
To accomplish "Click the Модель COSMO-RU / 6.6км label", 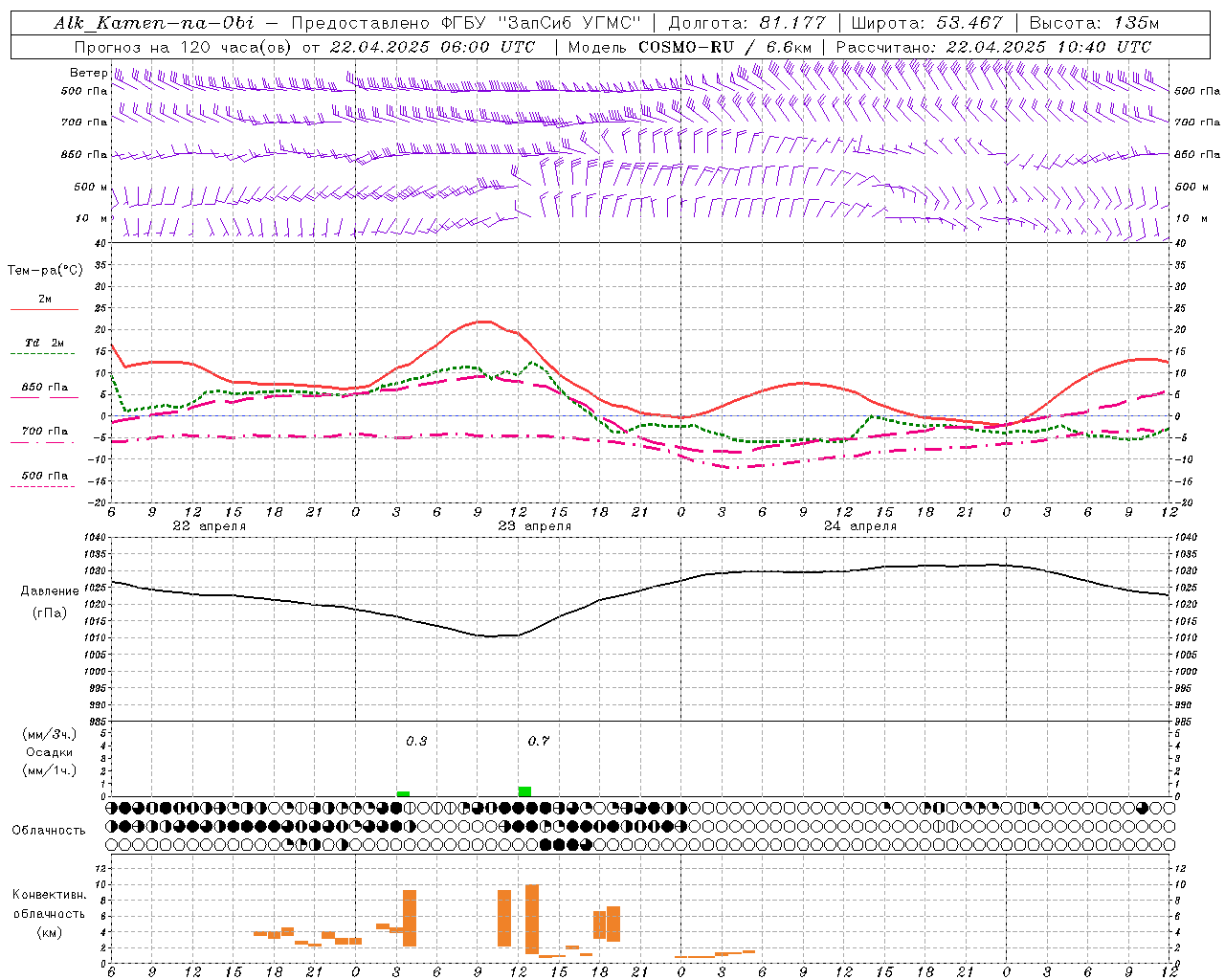I will click(690, 47).
